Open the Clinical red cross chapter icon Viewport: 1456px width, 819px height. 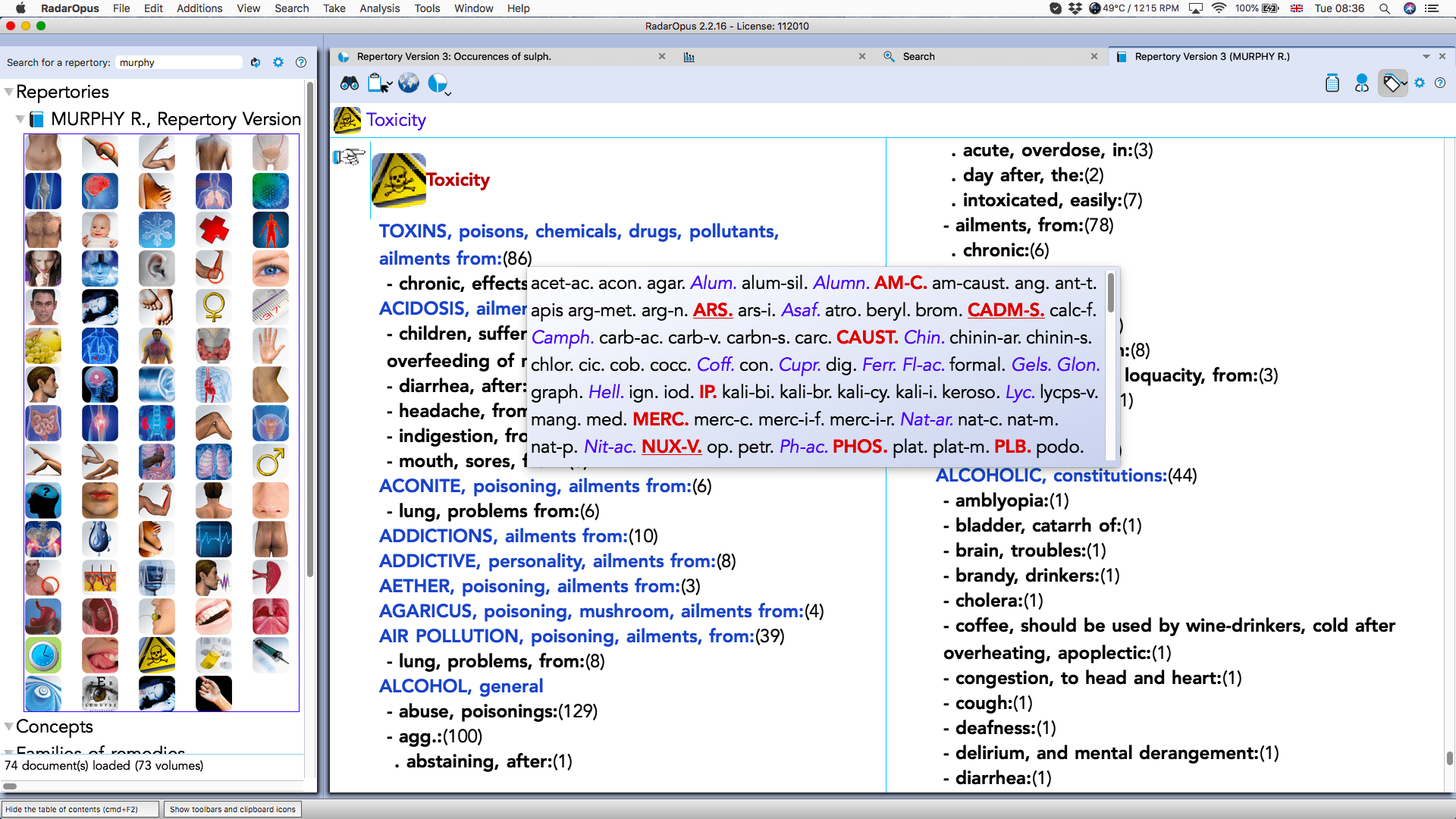click(x=214, y=230)
